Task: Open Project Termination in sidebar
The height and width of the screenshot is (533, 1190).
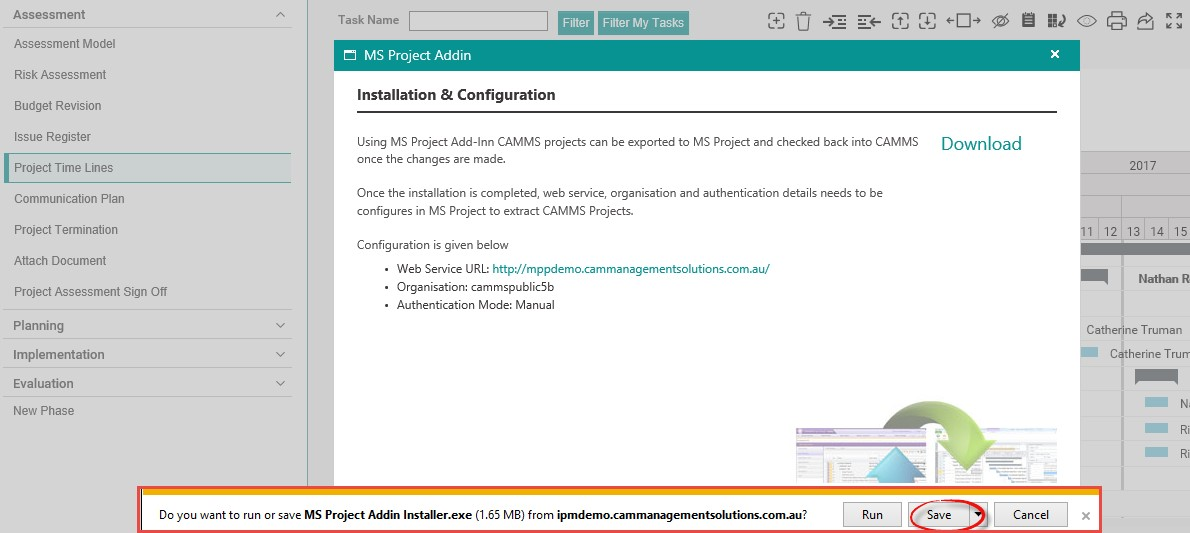Action: click(66, 230)
